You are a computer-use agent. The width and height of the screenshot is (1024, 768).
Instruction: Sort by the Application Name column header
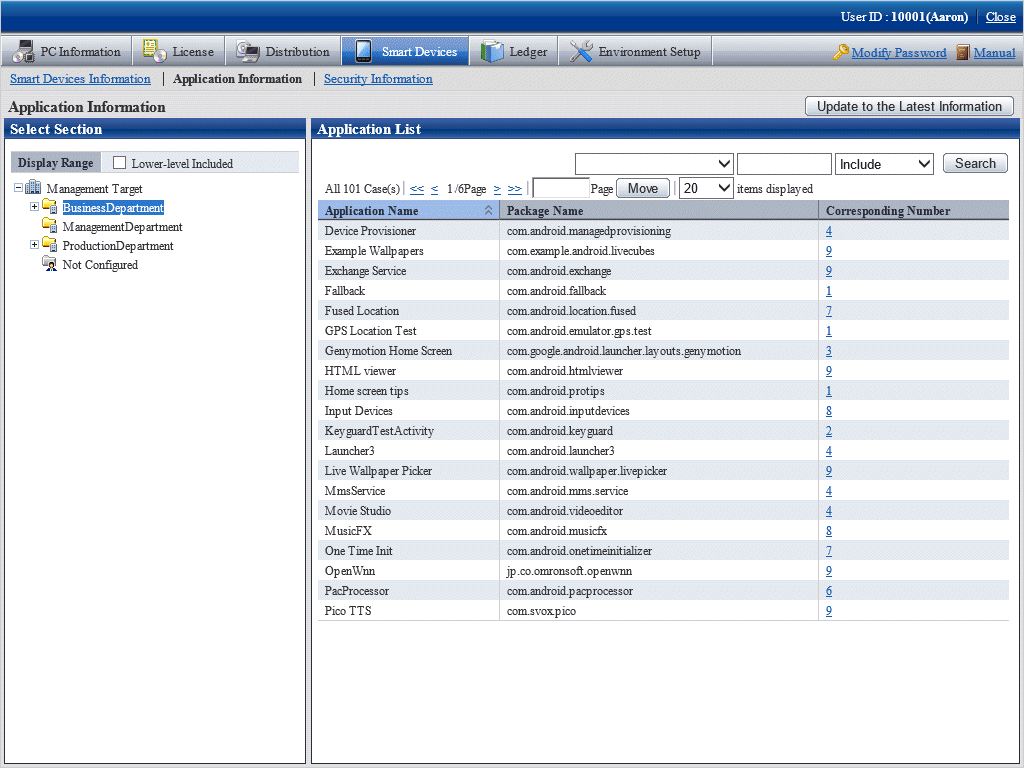click(371, 211)
